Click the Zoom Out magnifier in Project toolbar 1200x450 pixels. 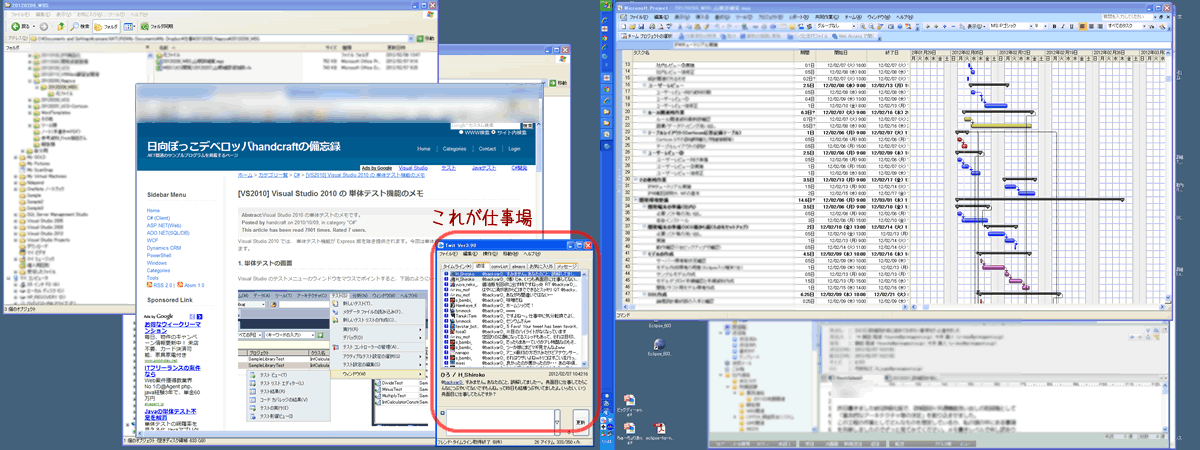tap(871, 26)
